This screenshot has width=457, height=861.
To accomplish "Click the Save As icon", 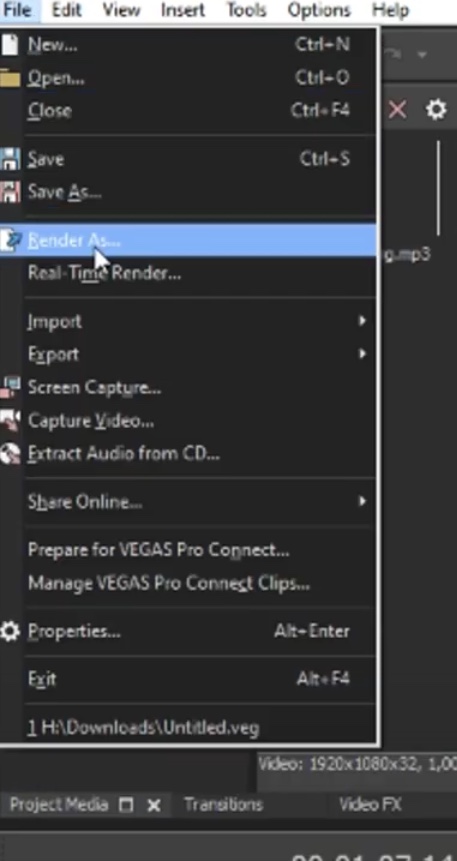I will pos(9,192).
